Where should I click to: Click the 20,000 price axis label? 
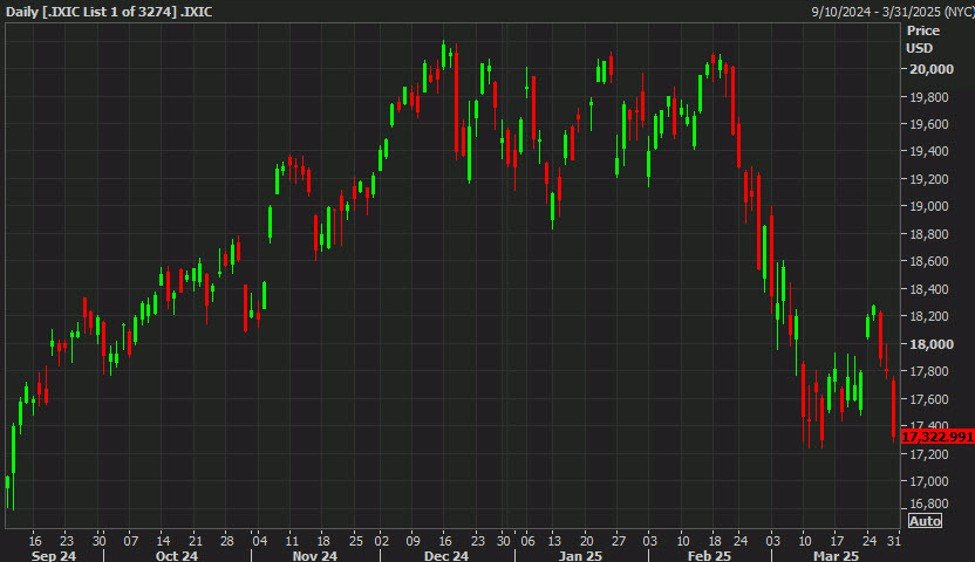[928, 69]
